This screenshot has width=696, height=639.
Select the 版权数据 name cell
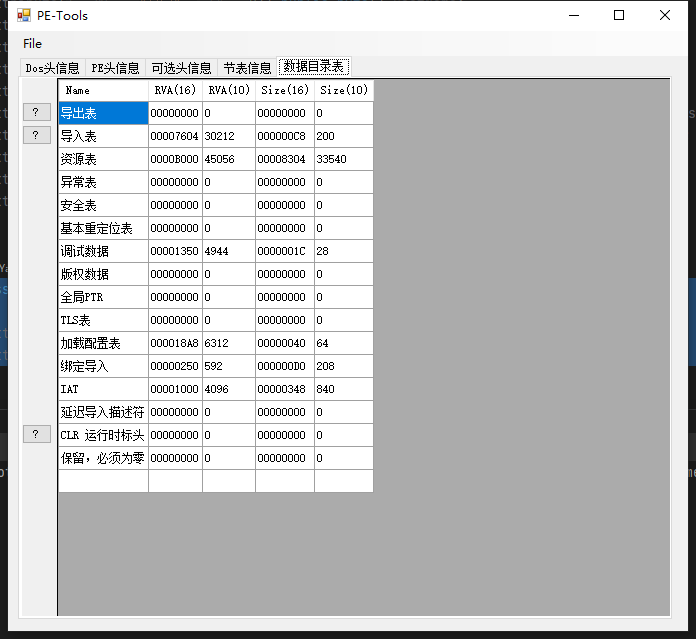(103, 274)
